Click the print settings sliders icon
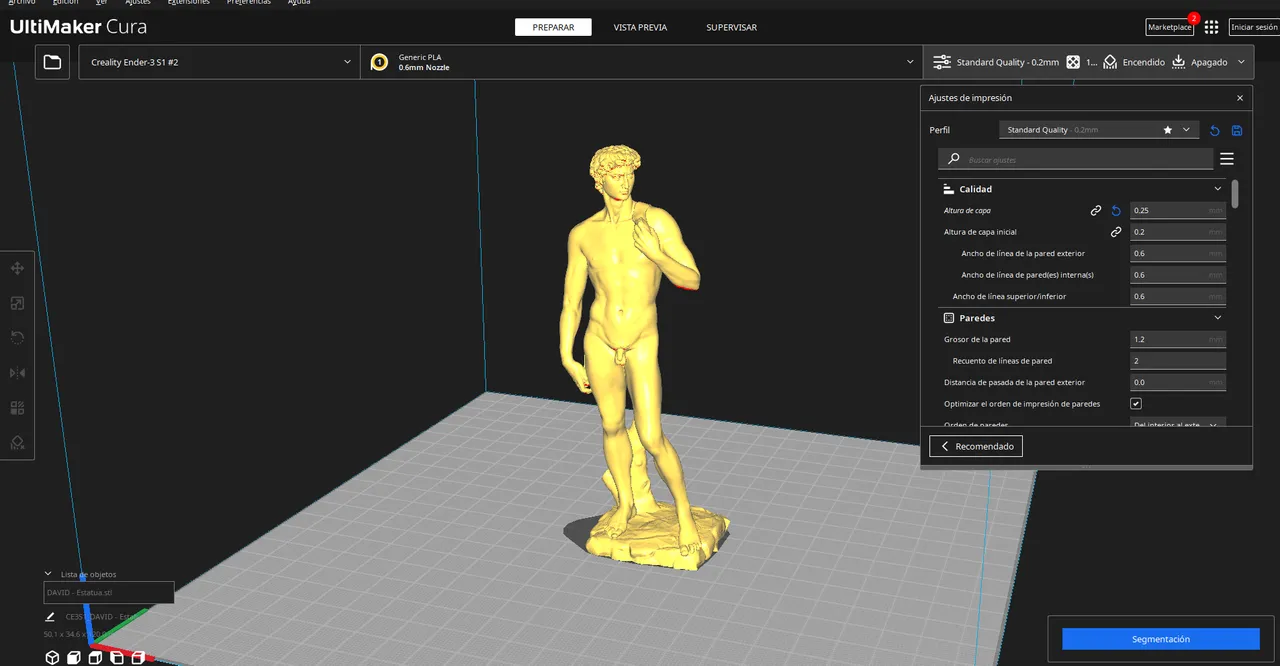 [x=942, y=62]
